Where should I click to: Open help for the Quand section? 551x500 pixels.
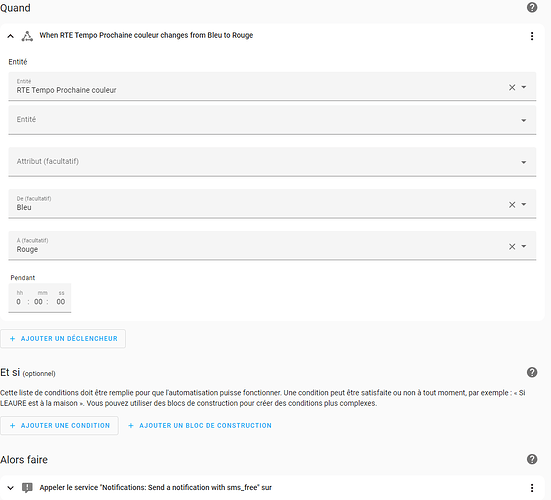pos(532,7)
